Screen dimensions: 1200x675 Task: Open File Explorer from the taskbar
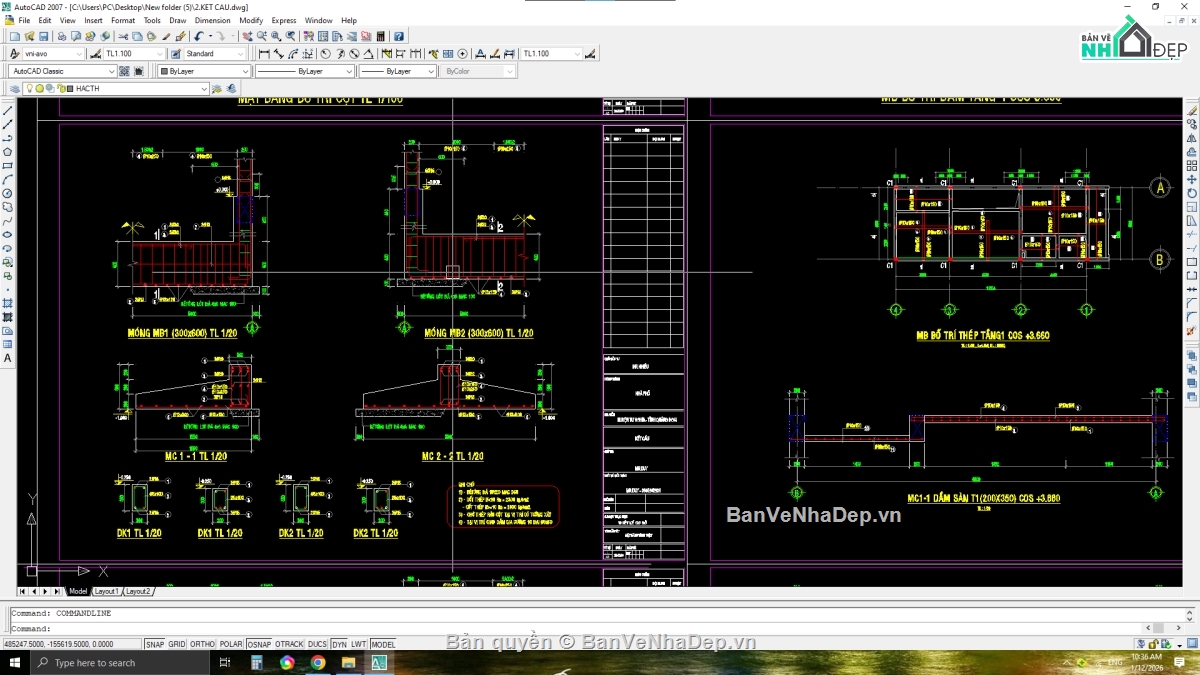[x=348, y=663]
